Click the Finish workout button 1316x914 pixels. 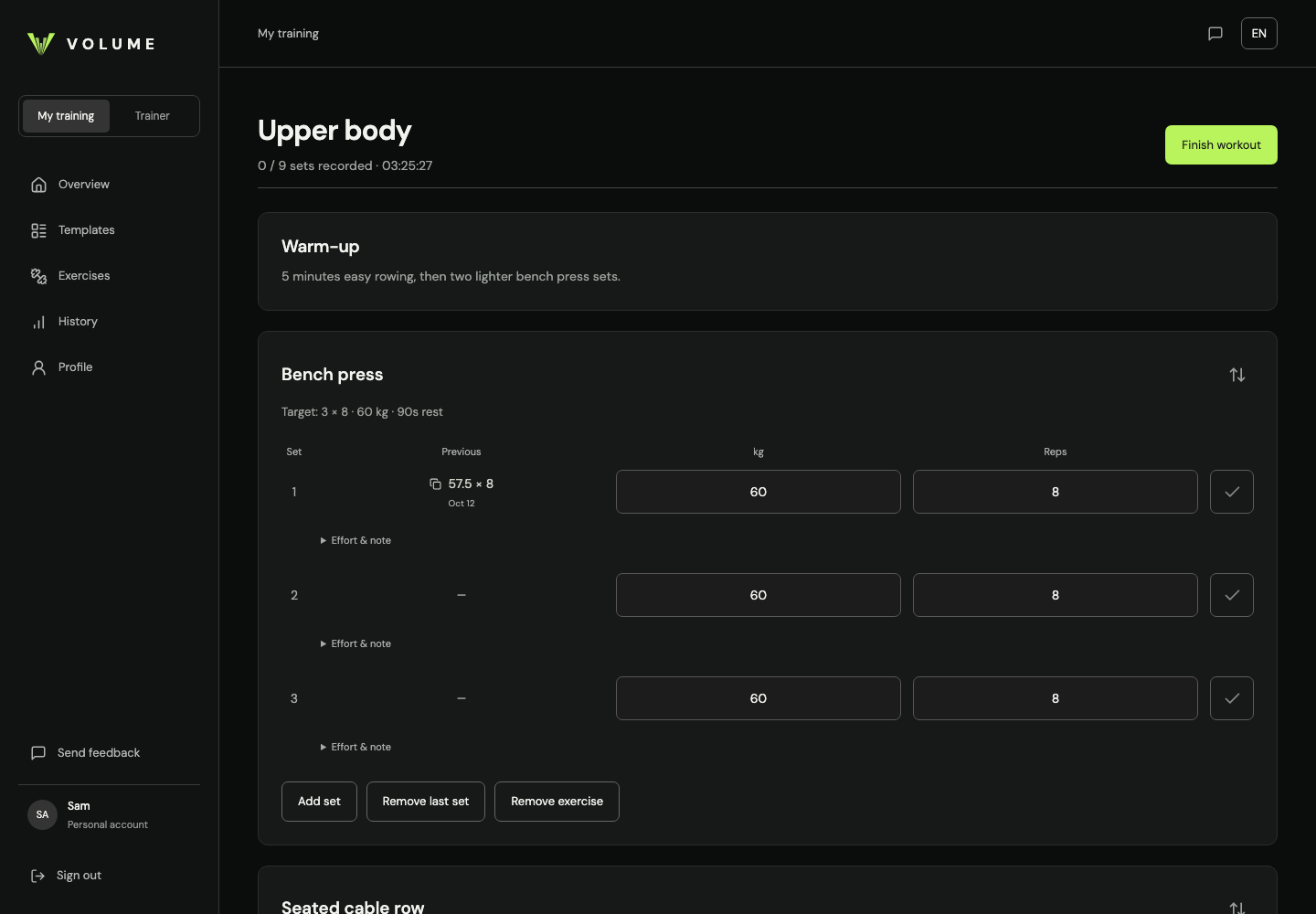[x=1221, y=145]
